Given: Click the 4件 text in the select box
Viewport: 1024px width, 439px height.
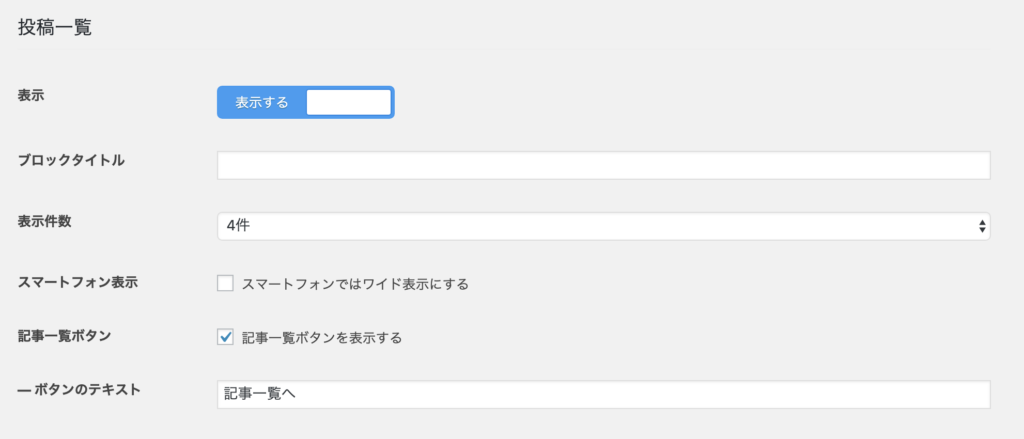Looking at the screenshot, I should pos(238,226).
